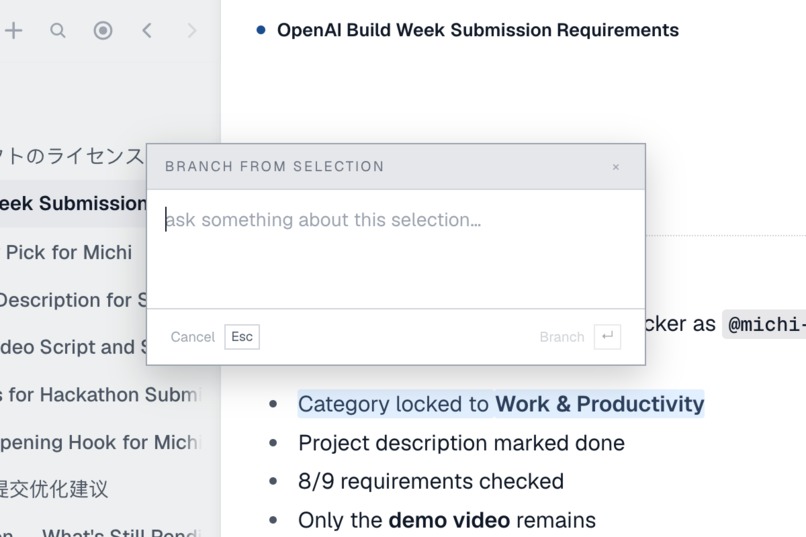The image size is (806, 537).
Task: Close the Branch From Selection dialog
Action: click(x=616, y=167)
